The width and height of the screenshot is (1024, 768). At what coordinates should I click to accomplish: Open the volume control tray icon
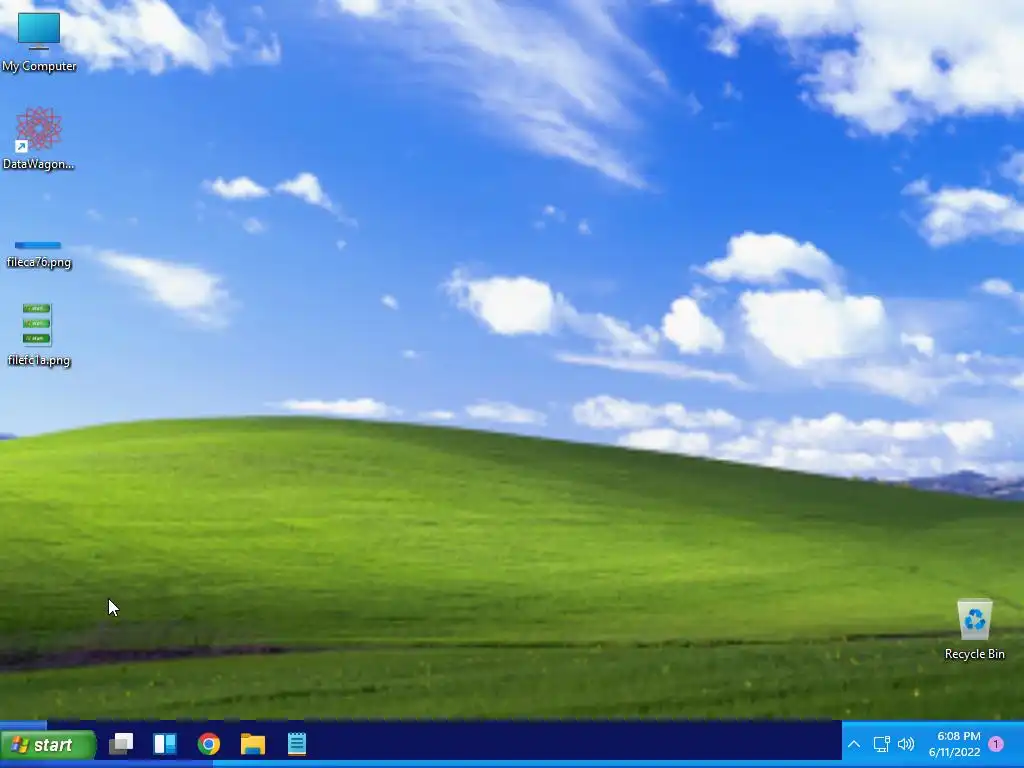[x=906, y=744]
